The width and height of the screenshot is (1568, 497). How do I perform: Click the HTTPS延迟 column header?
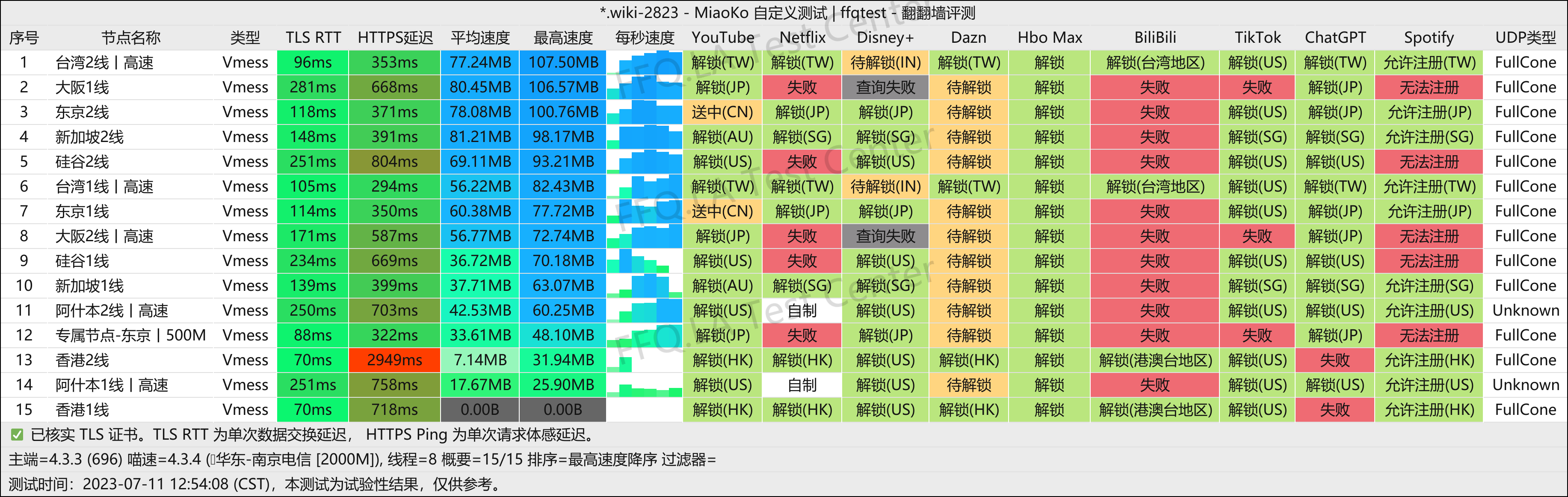[x=395, y=38]
